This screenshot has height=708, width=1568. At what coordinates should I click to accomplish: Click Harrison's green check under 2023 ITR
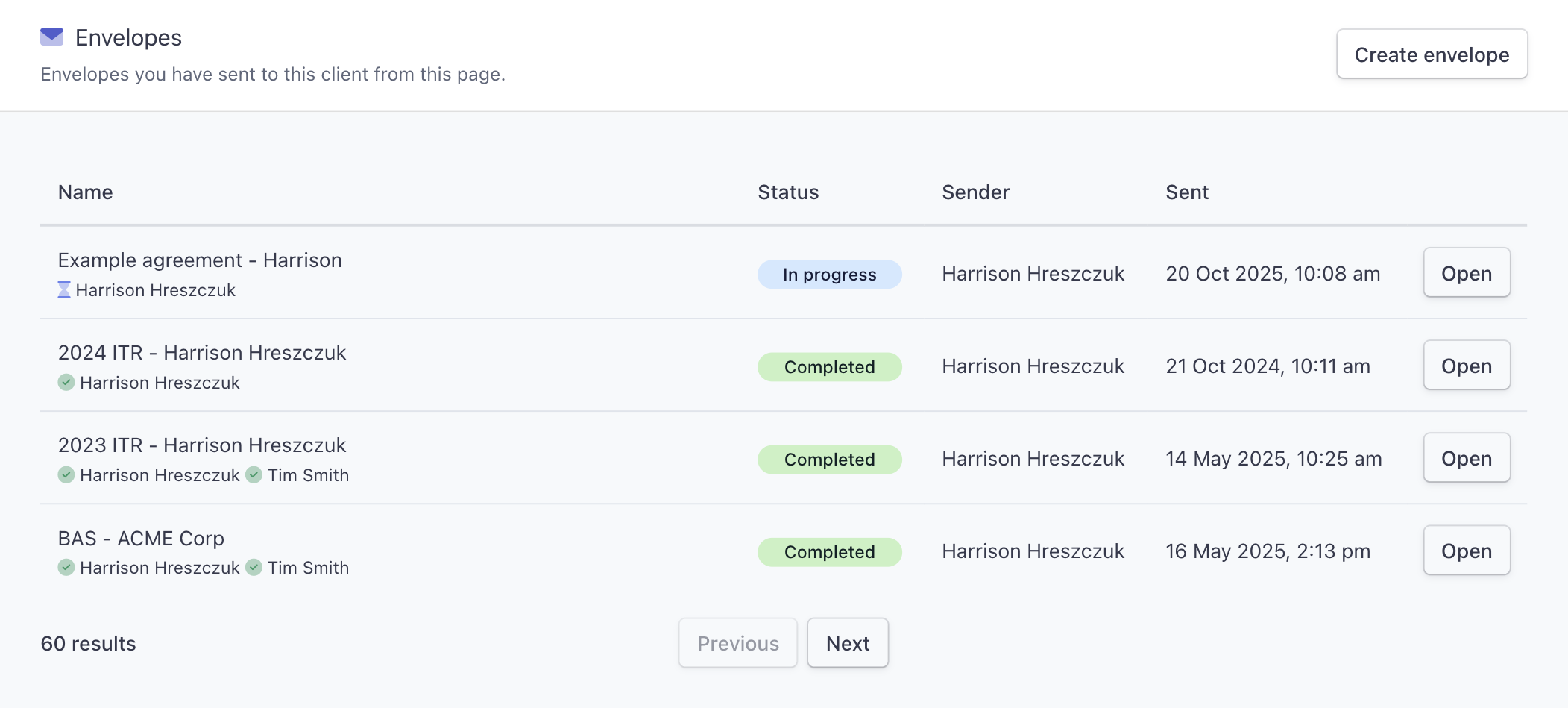pyautogui.click(x=66, y=474)
